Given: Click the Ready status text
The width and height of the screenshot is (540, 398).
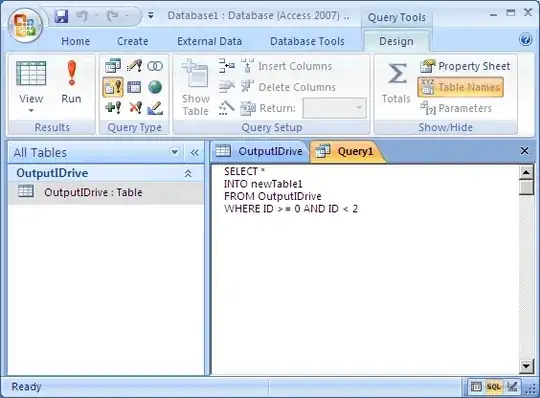Looking at the screenshot, I should pos(26,387).
